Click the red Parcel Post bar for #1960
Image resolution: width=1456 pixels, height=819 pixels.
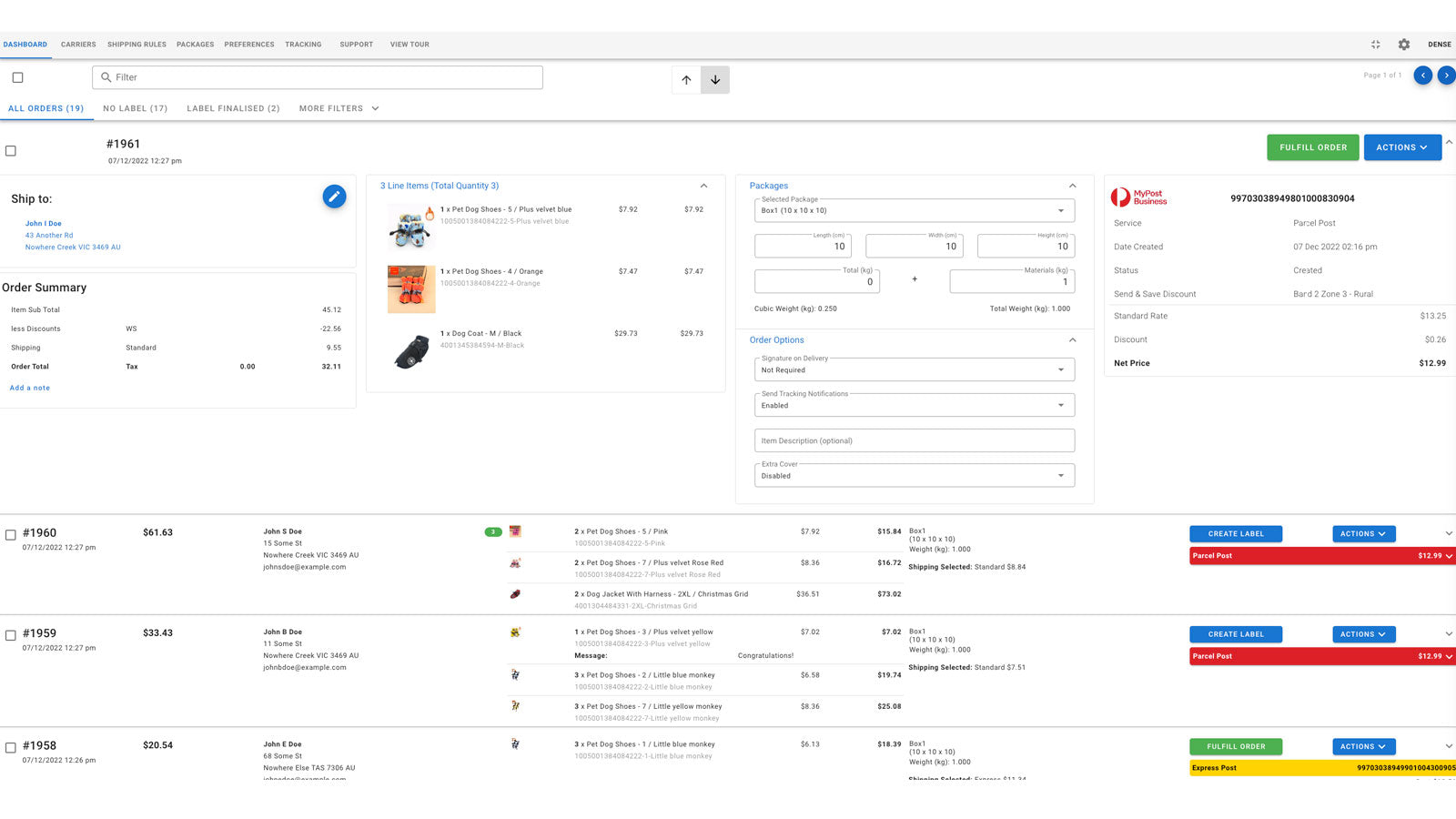click(1321, 556)
